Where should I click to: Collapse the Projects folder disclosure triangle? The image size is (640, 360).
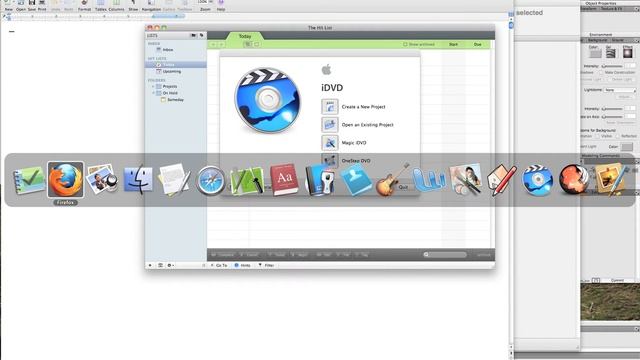[x=153, y=87]
